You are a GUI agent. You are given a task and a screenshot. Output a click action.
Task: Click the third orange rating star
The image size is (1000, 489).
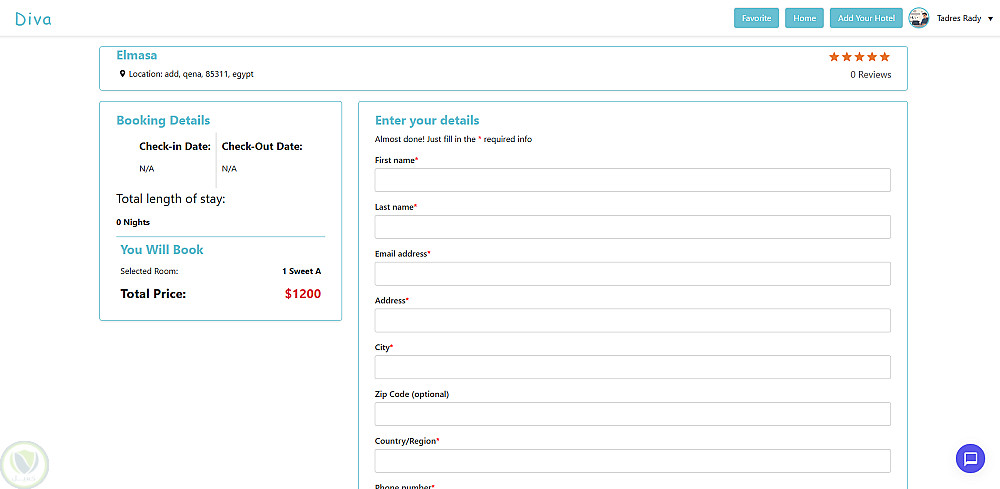[x=859, y=57]
